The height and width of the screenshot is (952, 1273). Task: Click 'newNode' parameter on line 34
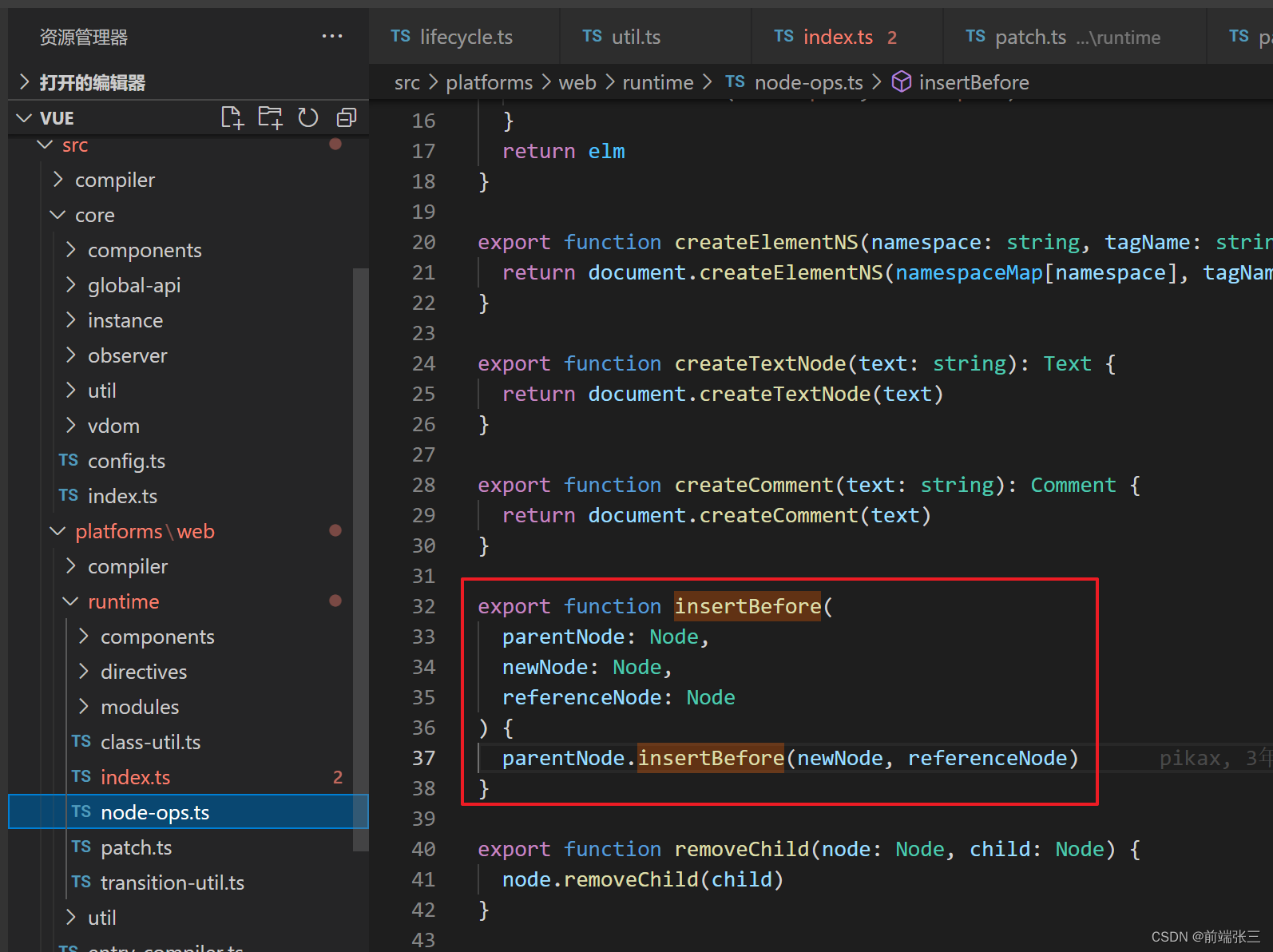click(545, 667)
